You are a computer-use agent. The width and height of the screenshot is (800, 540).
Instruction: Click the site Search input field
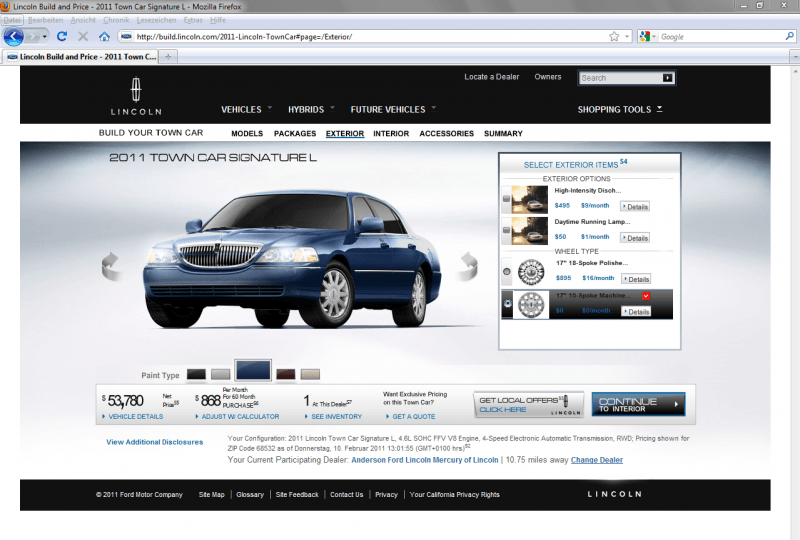[620, 78]
